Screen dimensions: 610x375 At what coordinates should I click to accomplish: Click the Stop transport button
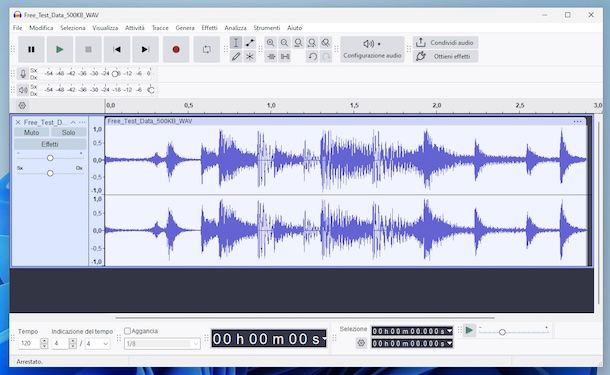(x=88, y=49)
